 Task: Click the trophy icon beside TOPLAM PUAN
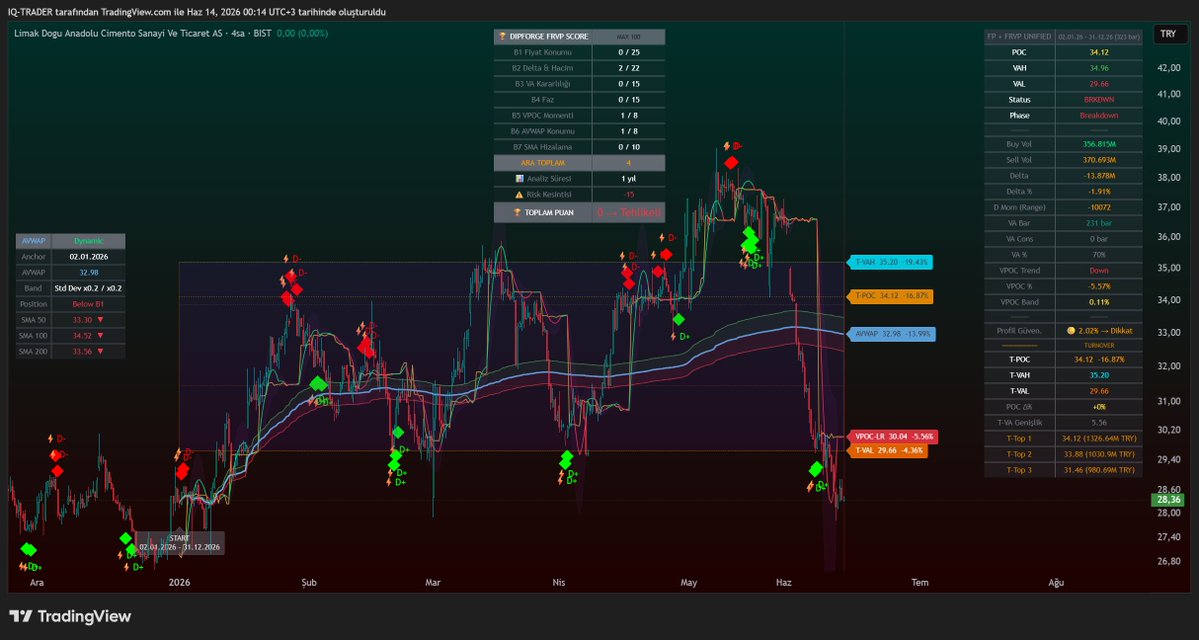pos(518,213)
